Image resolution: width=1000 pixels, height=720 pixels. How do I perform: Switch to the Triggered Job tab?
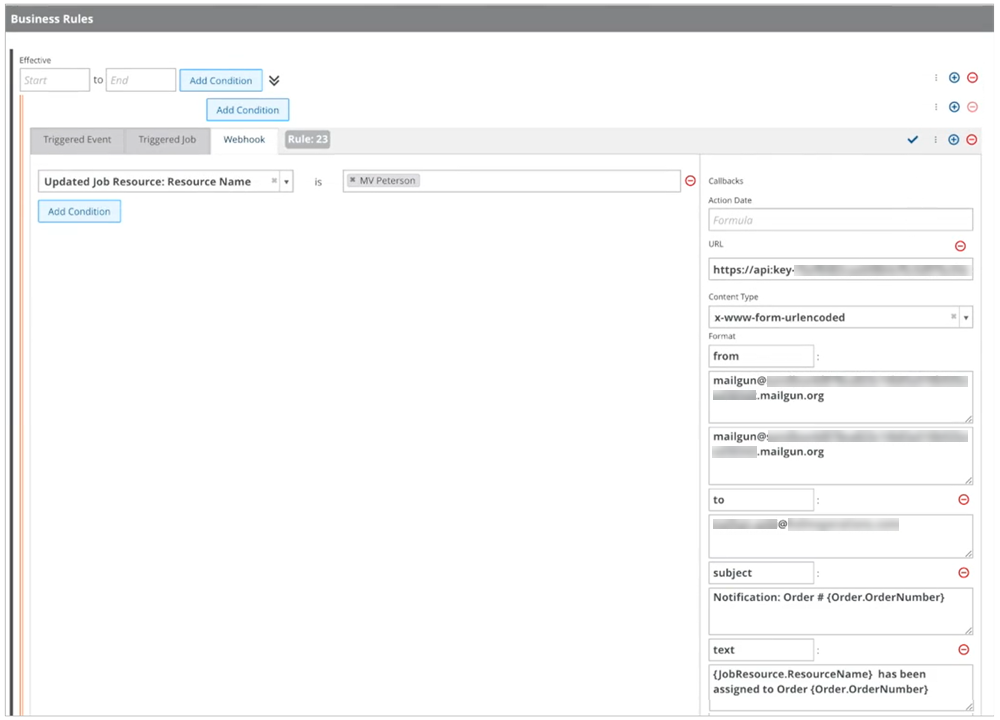click(167, 140)
